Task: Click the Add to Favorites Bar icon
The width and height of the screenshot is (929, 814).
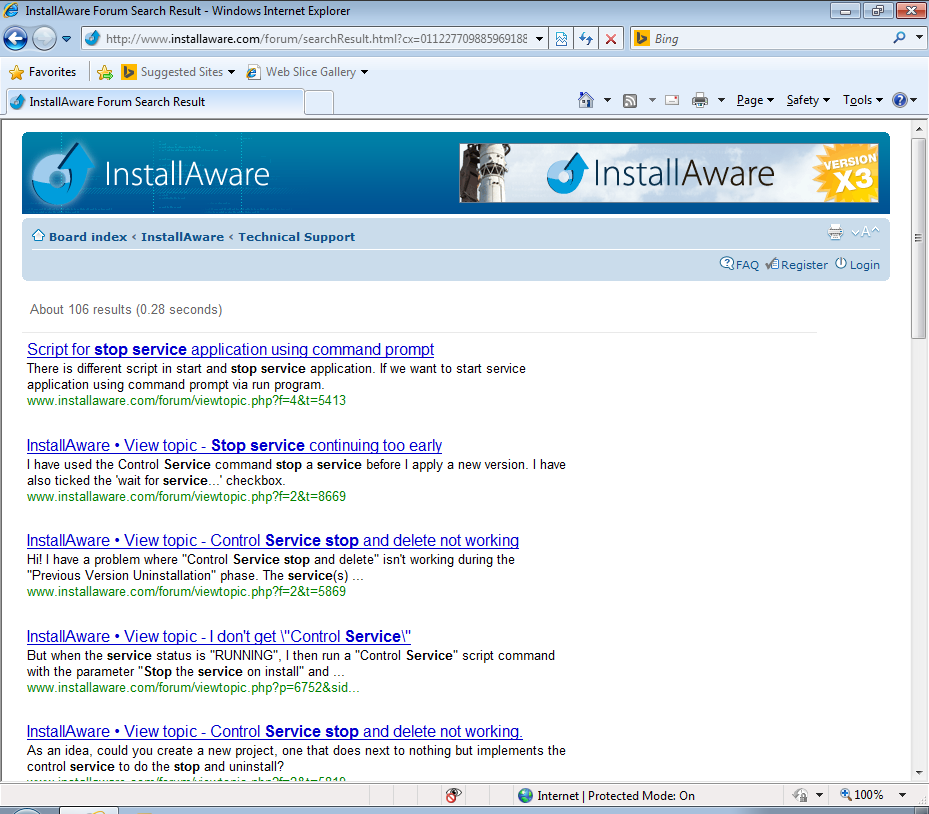Action: (x=105, y=72)
